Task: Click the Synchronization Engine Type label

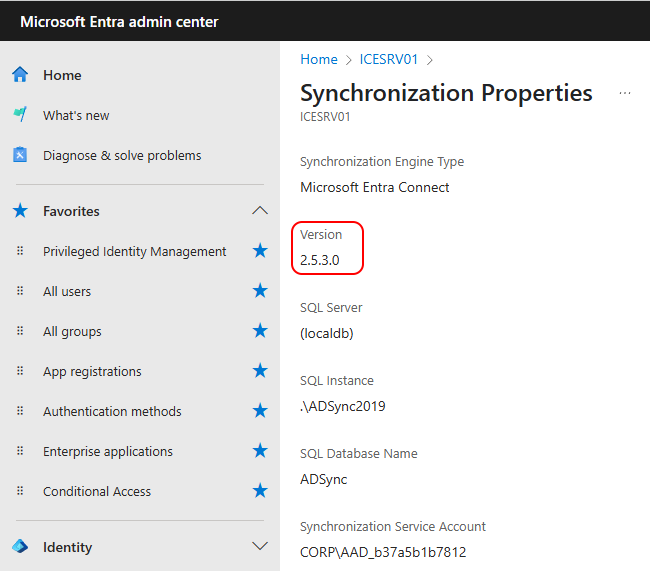Action: (x=382, y=162)
